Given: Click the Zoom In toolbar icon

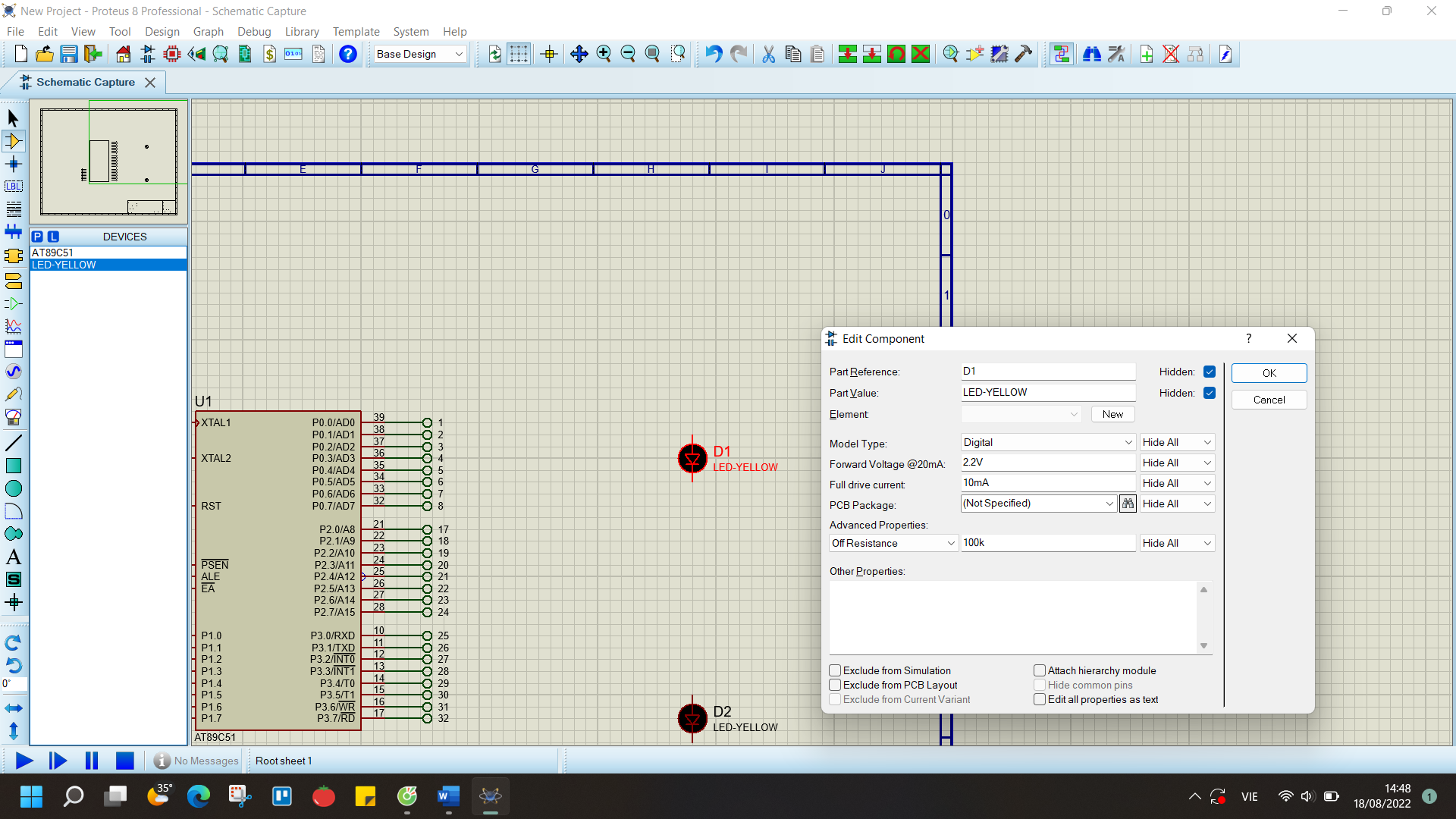Looking at the screenshot, I should 604,54.
